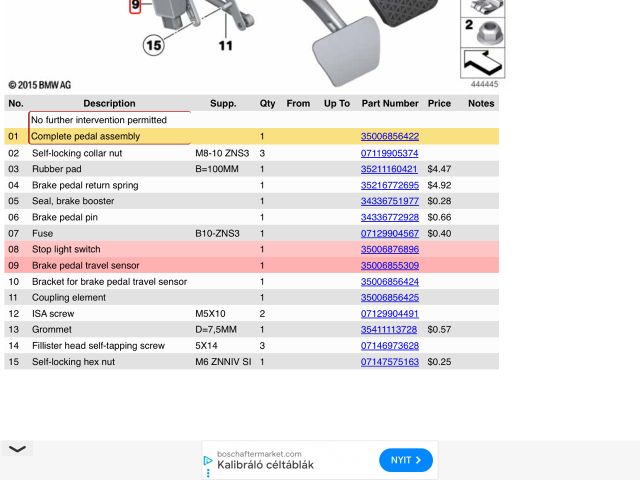Open self-locking hex nut part 07147575163

pos(390,361)
